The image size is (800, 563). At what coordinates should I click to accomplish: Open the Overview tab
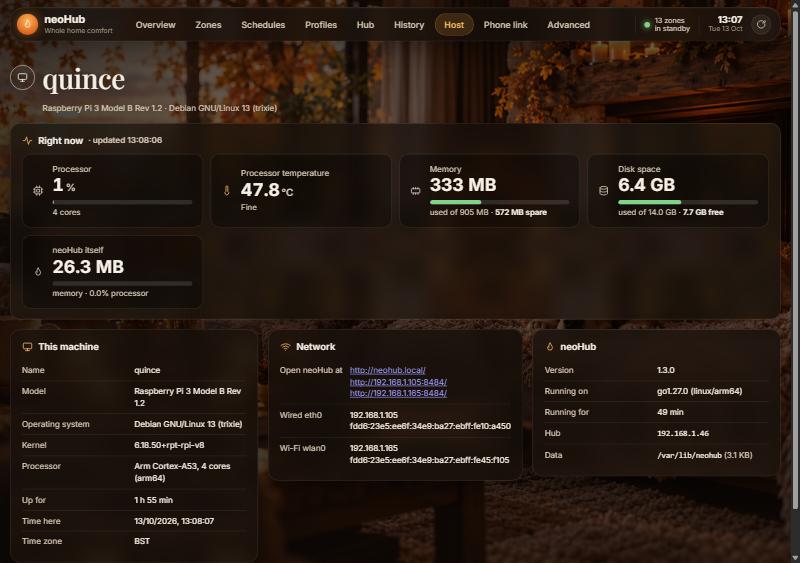pyautogui.click(x=156, y=25)
